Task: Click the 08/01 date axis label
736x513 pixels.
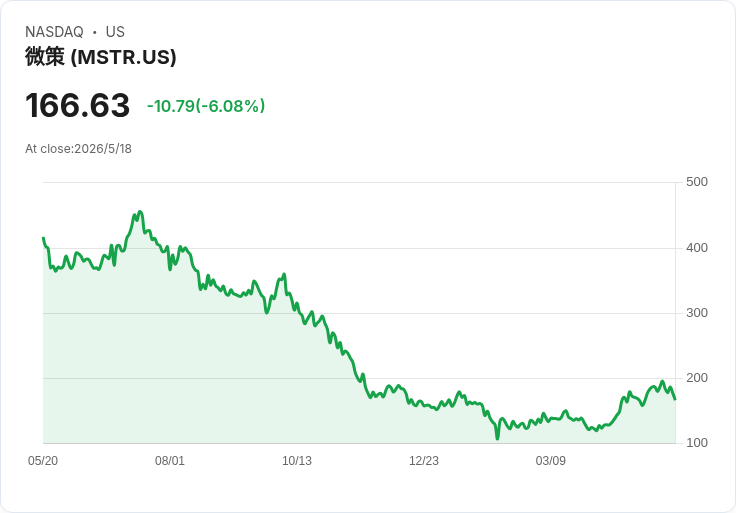Action: pos(170,461)
